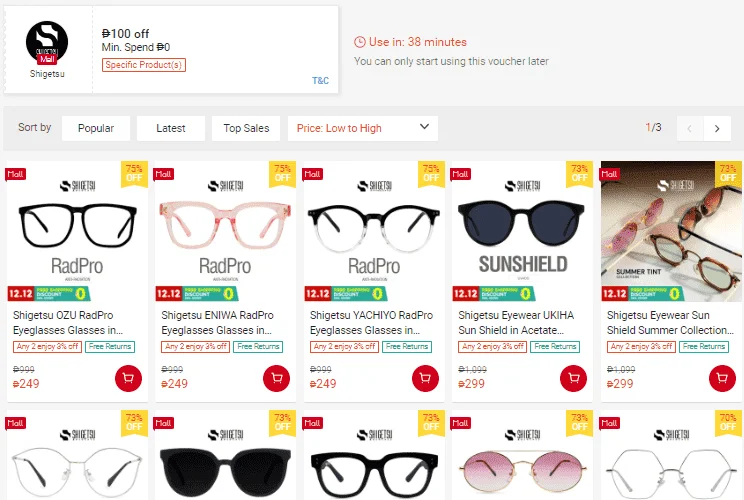Click ₱249 price of OZU RadPro
This screenshot has height=500, width=744.
click(x=26, y=384)
